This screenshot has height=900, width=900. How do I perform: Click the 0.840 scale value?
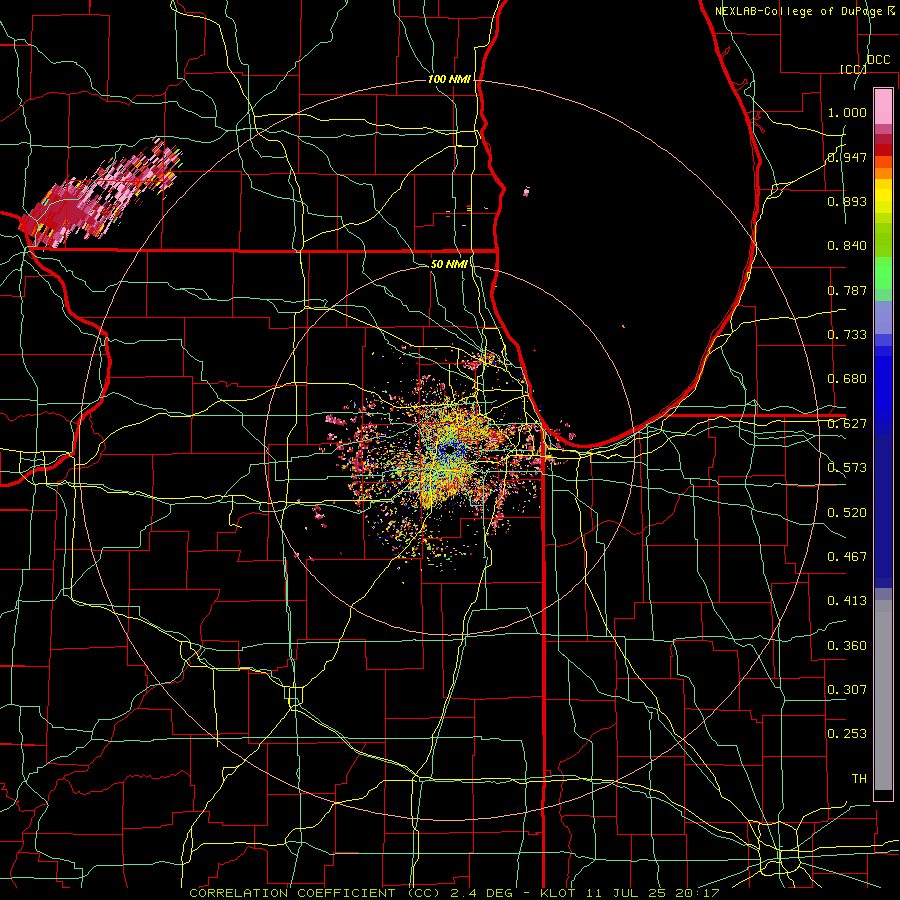[x=847, y=246]
